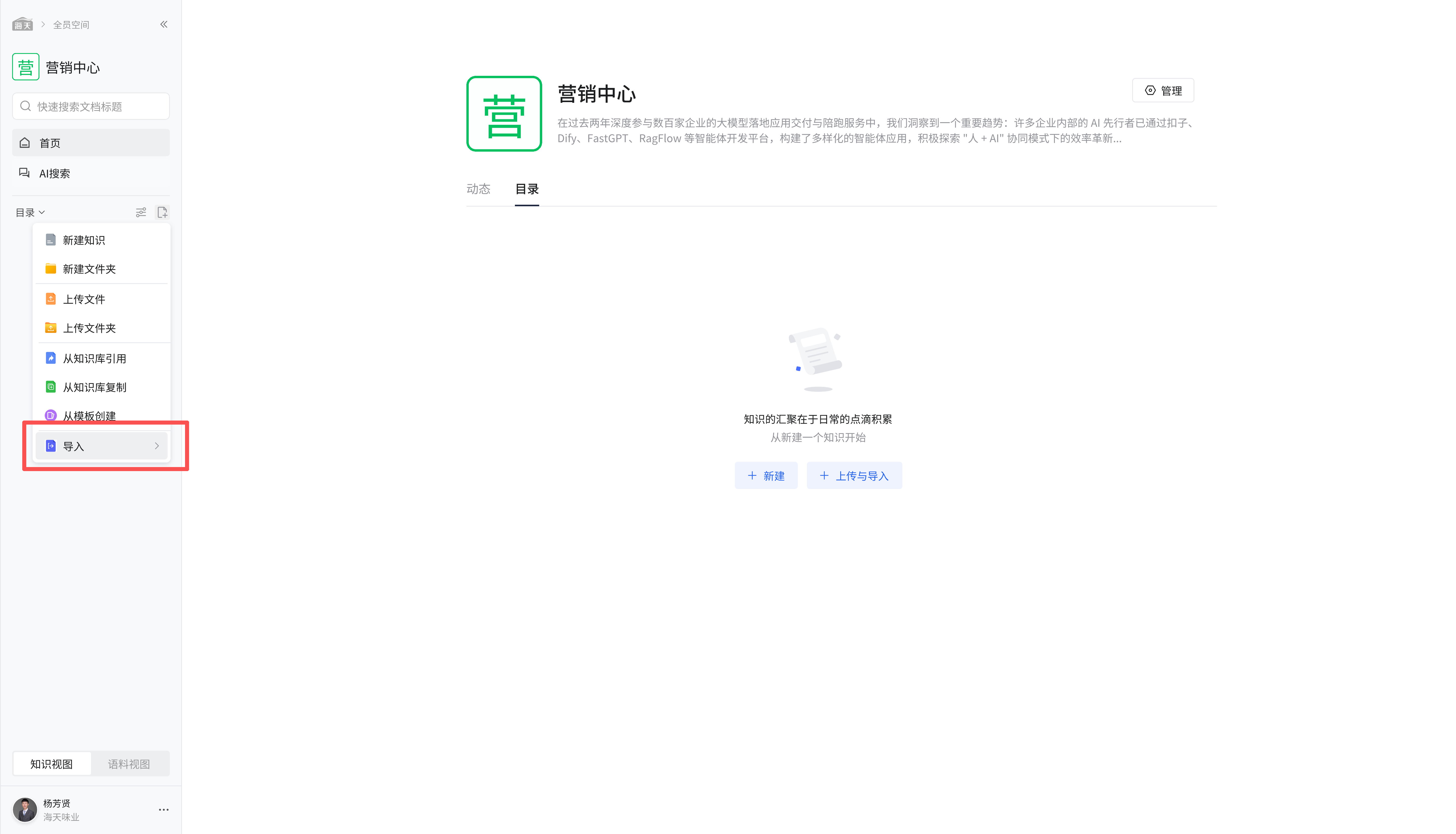Screen dimensions: 1456x834
Task: Expand the 目录 dropdown in sidebar
Action: [x=30, y=213]
